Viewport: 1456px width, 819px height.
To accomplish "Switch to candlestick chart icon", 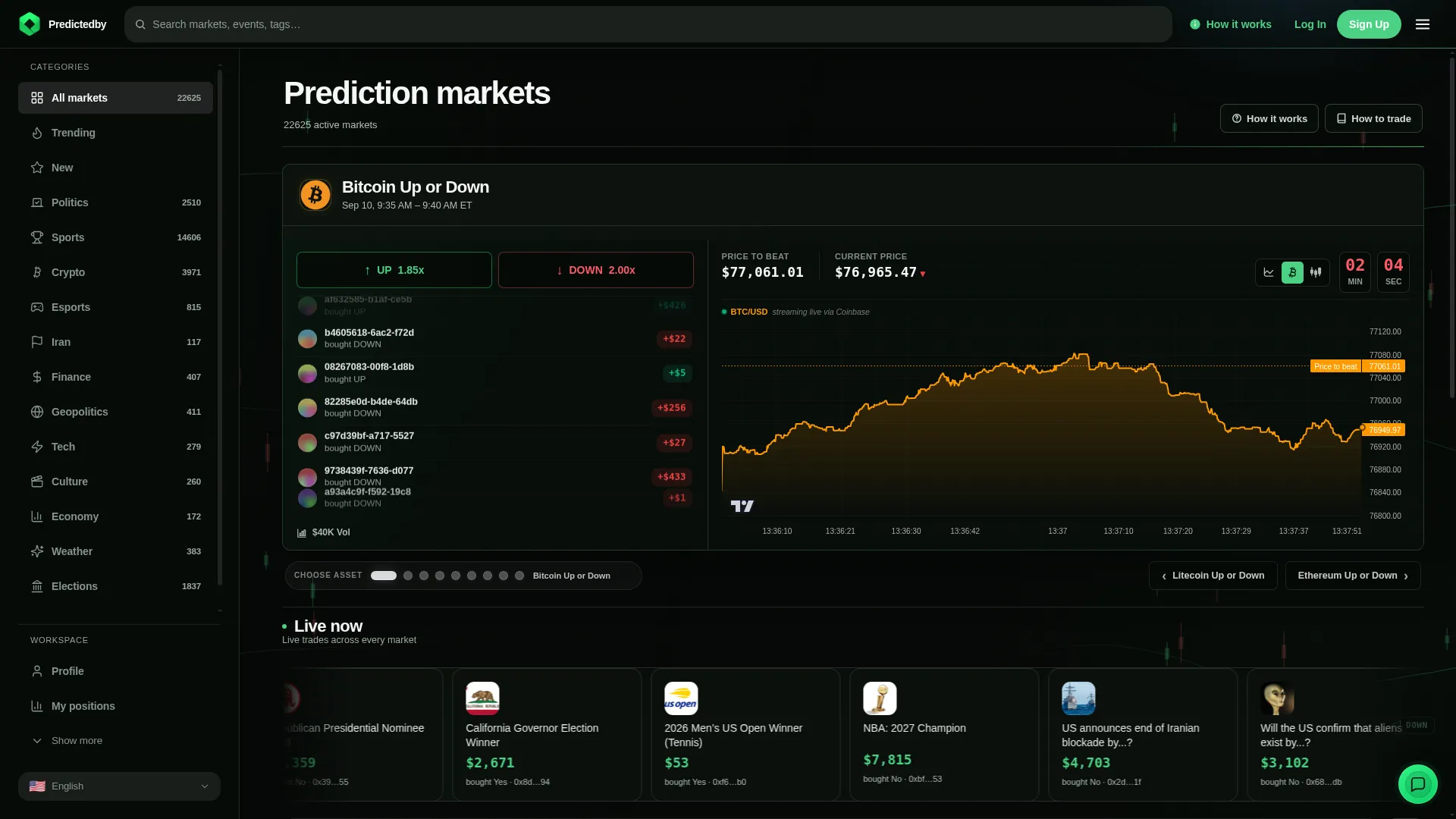I will [x=1316, y=272].
